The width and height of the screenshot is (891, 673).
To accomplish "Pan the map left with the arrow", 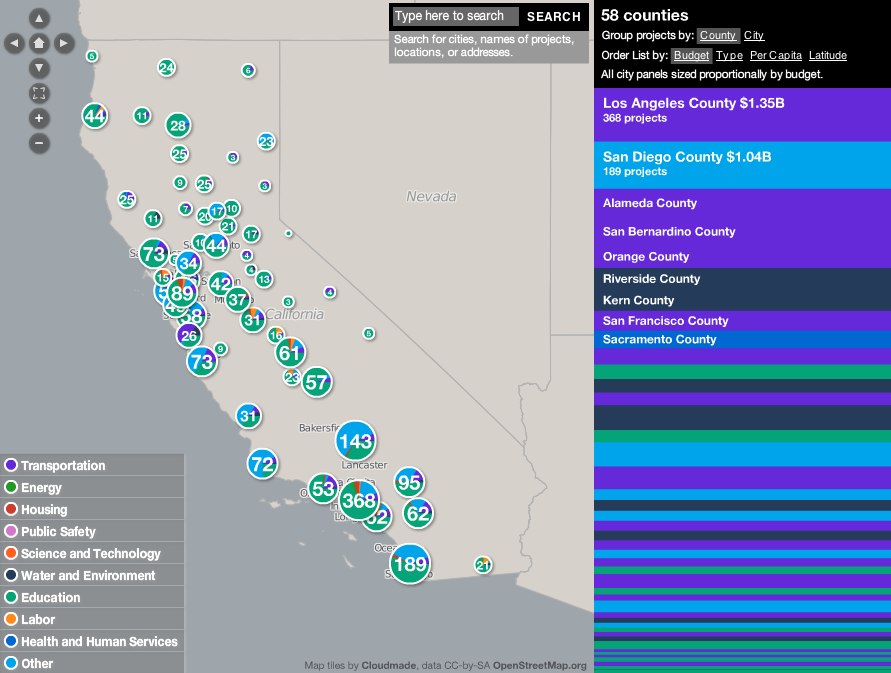I will [x=14, y=43].
